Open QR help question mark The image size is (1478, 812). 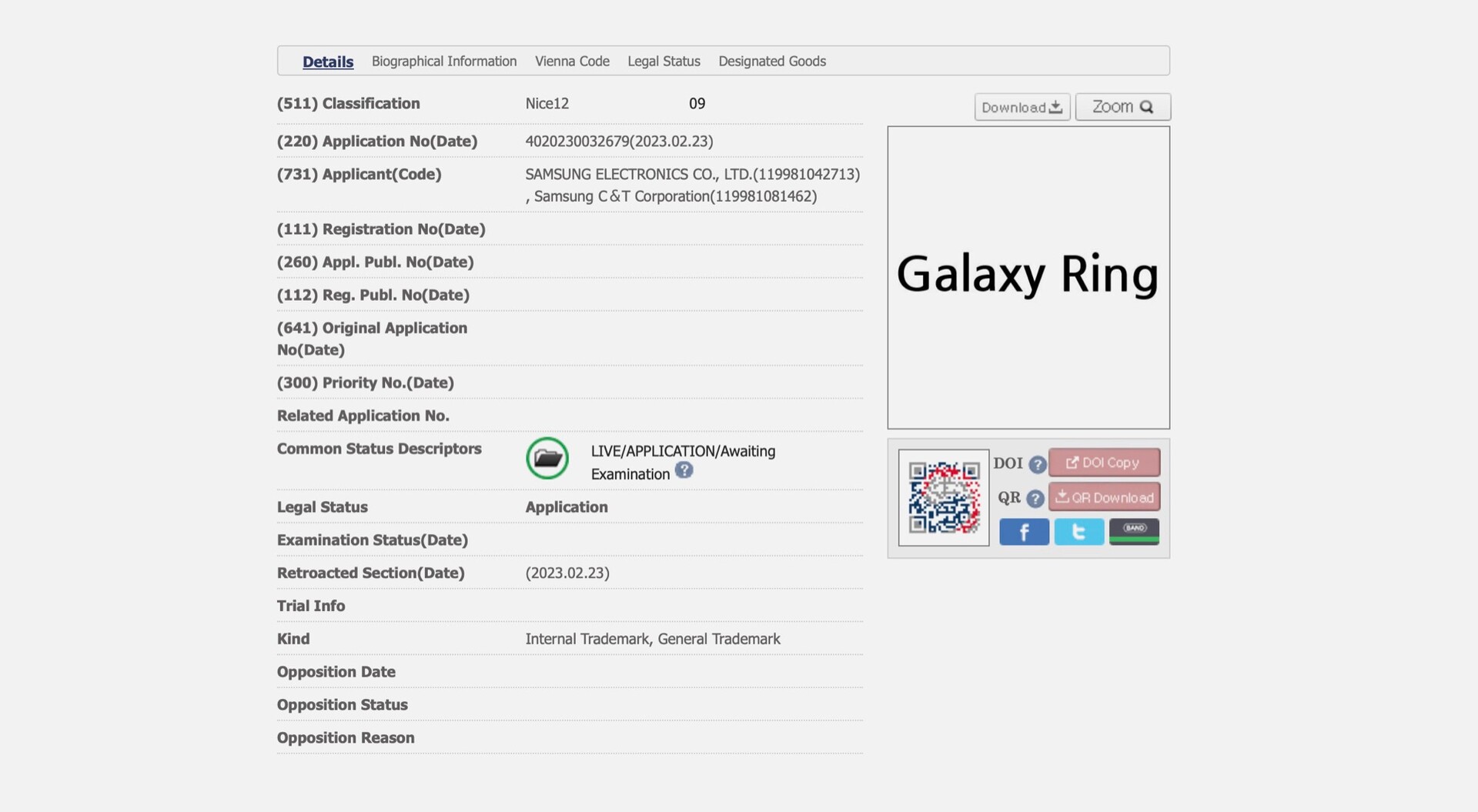pyautogui.click(x=1035, y=499)
